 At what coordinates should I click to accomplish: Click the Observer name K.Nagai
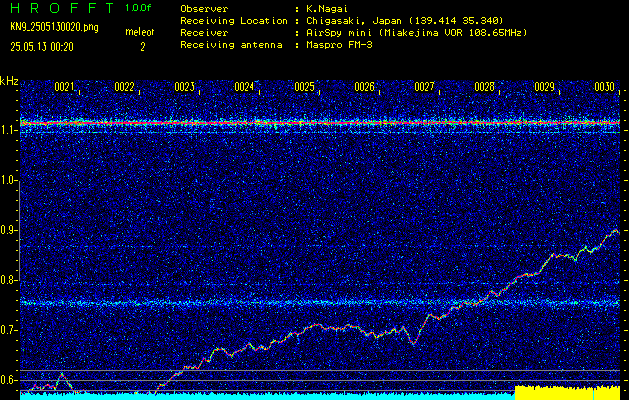[x=327, y=9]
